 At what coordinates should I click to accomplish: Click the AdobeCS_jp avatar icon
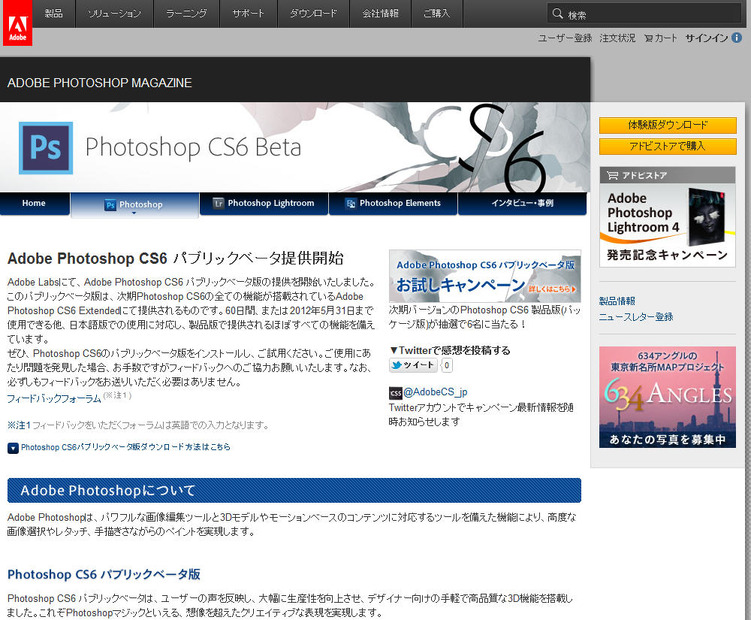[x=395, y=393]
